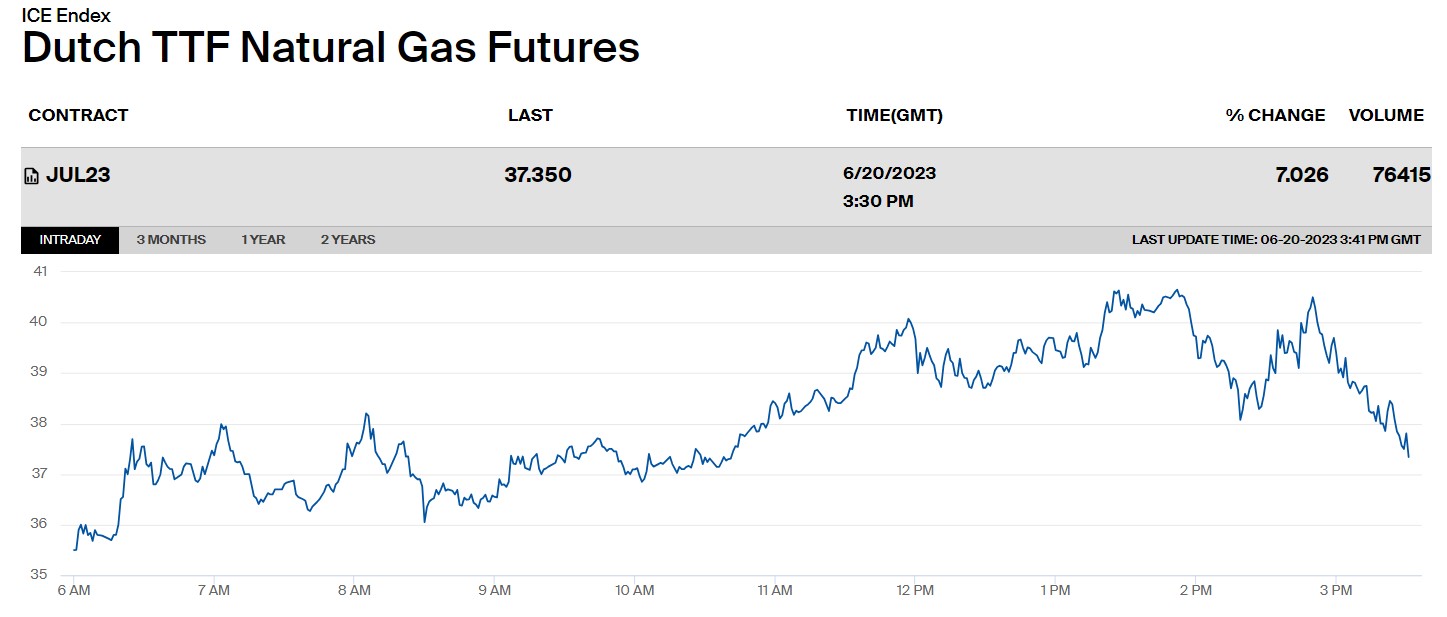Click the 3 PM marker on time axis

point(1337,590)
